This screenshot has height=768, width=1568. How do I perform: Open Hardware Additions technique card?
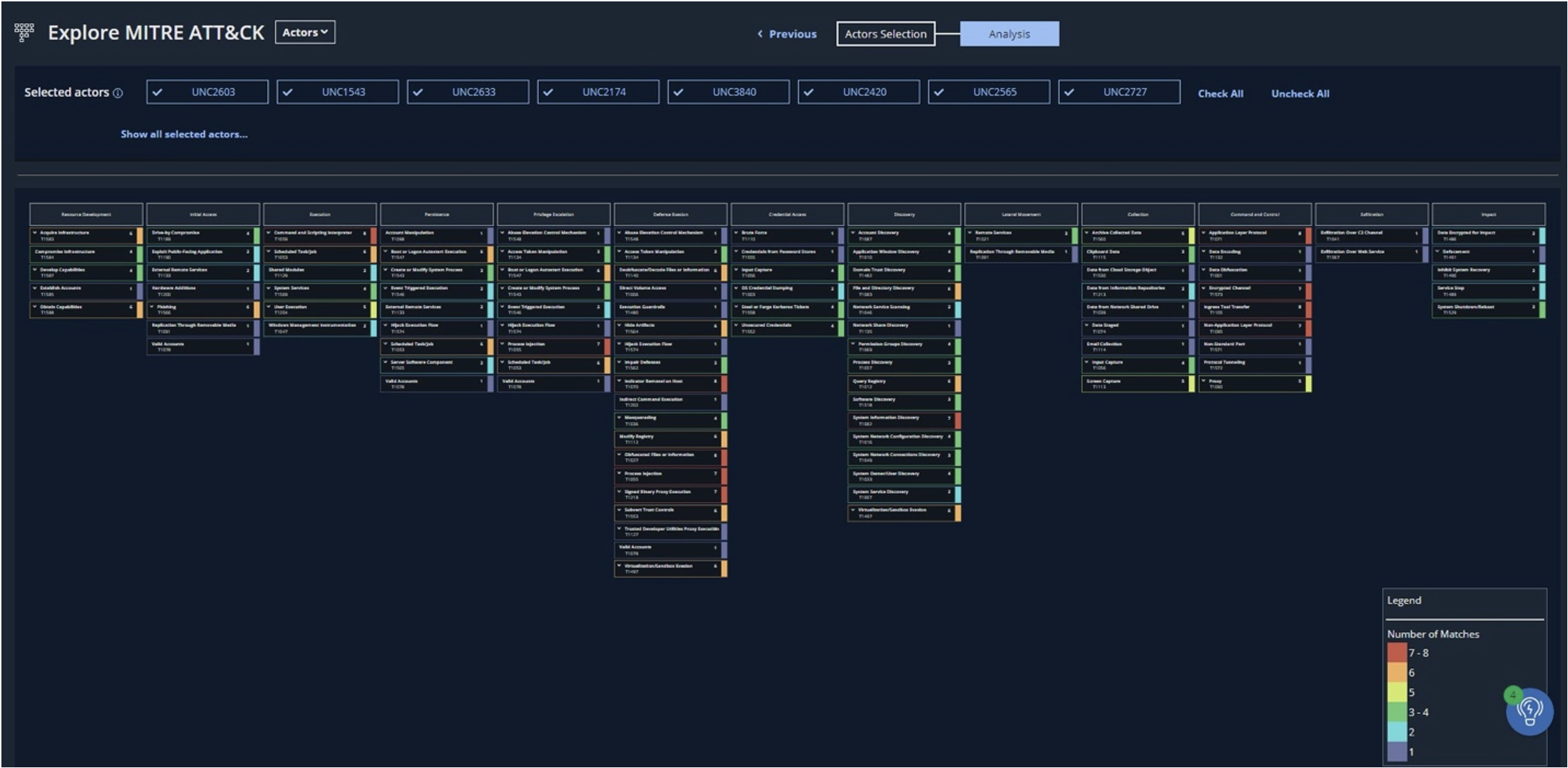203,291
